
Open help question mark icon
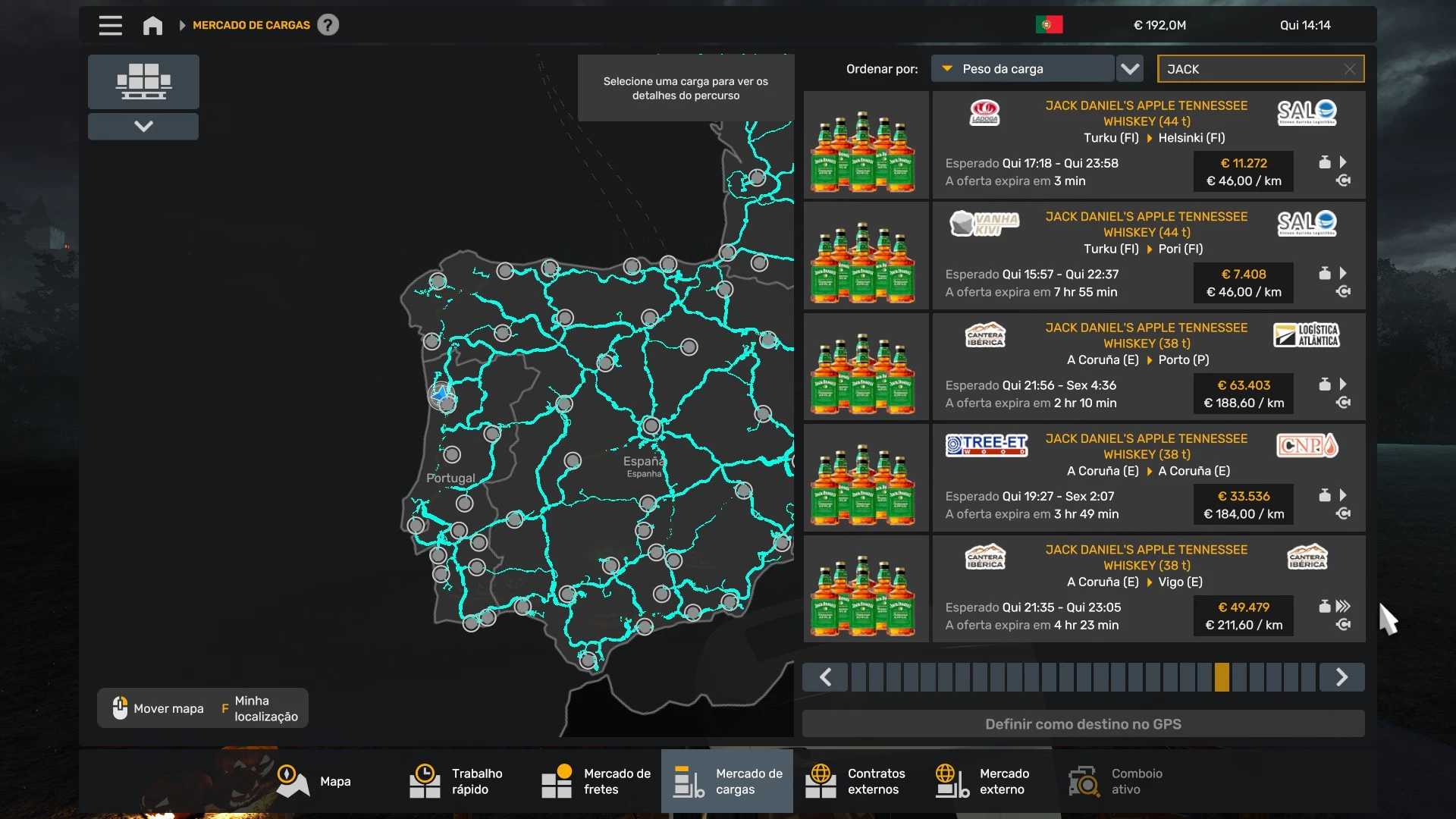click(328, 25)
